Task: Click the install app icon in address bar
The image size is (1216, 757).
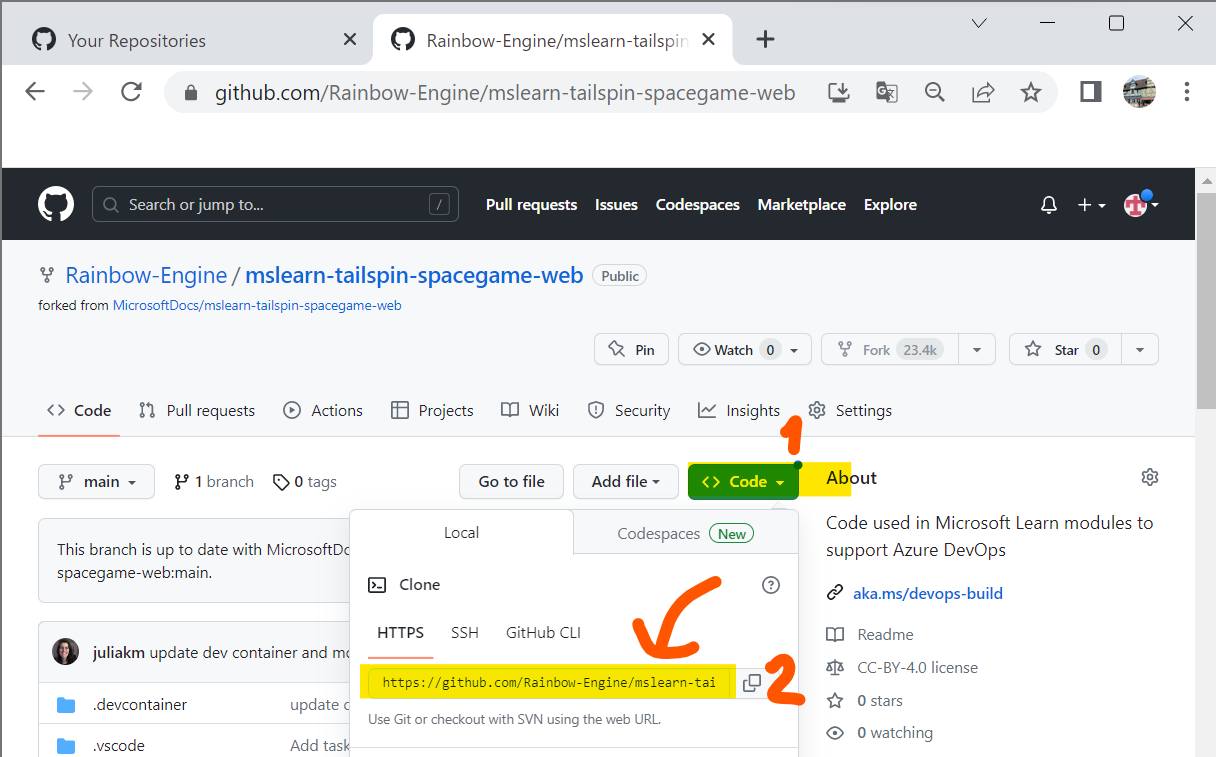Action: tap(839, 92)
